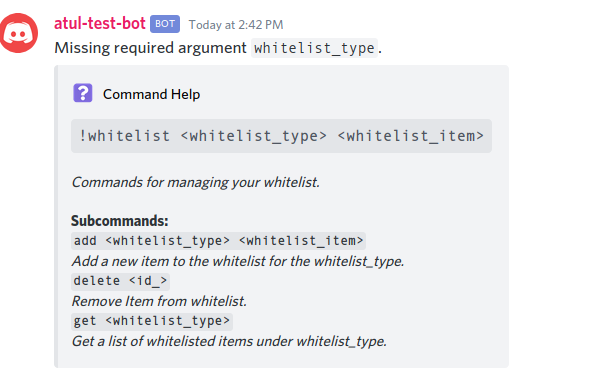
Task: Click 'Add a new item to the whitelist' description
Action: click(238, 261)
